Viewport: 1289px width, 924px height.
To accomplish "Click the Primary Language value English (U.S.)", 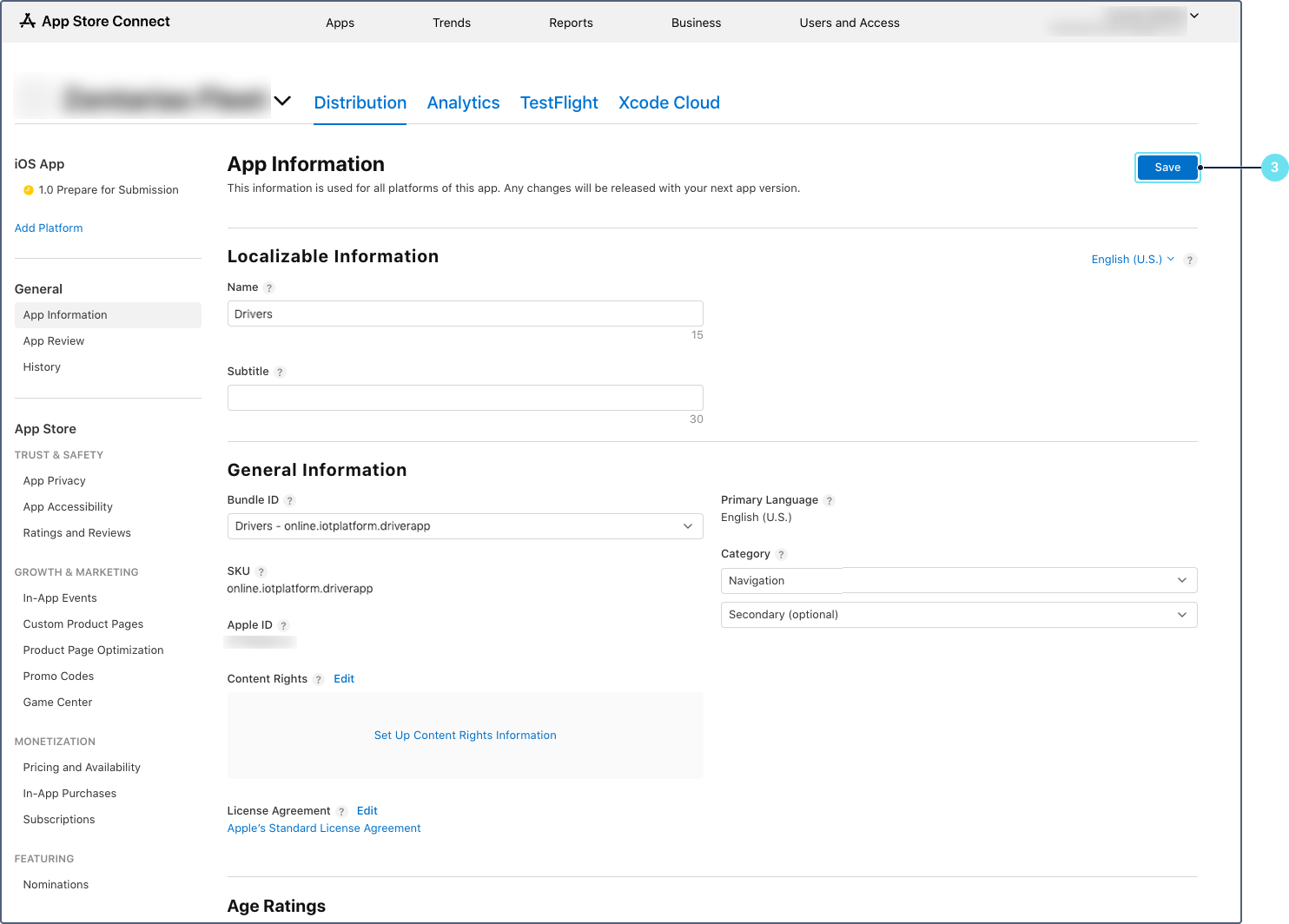I will click(x=757, y=518).
